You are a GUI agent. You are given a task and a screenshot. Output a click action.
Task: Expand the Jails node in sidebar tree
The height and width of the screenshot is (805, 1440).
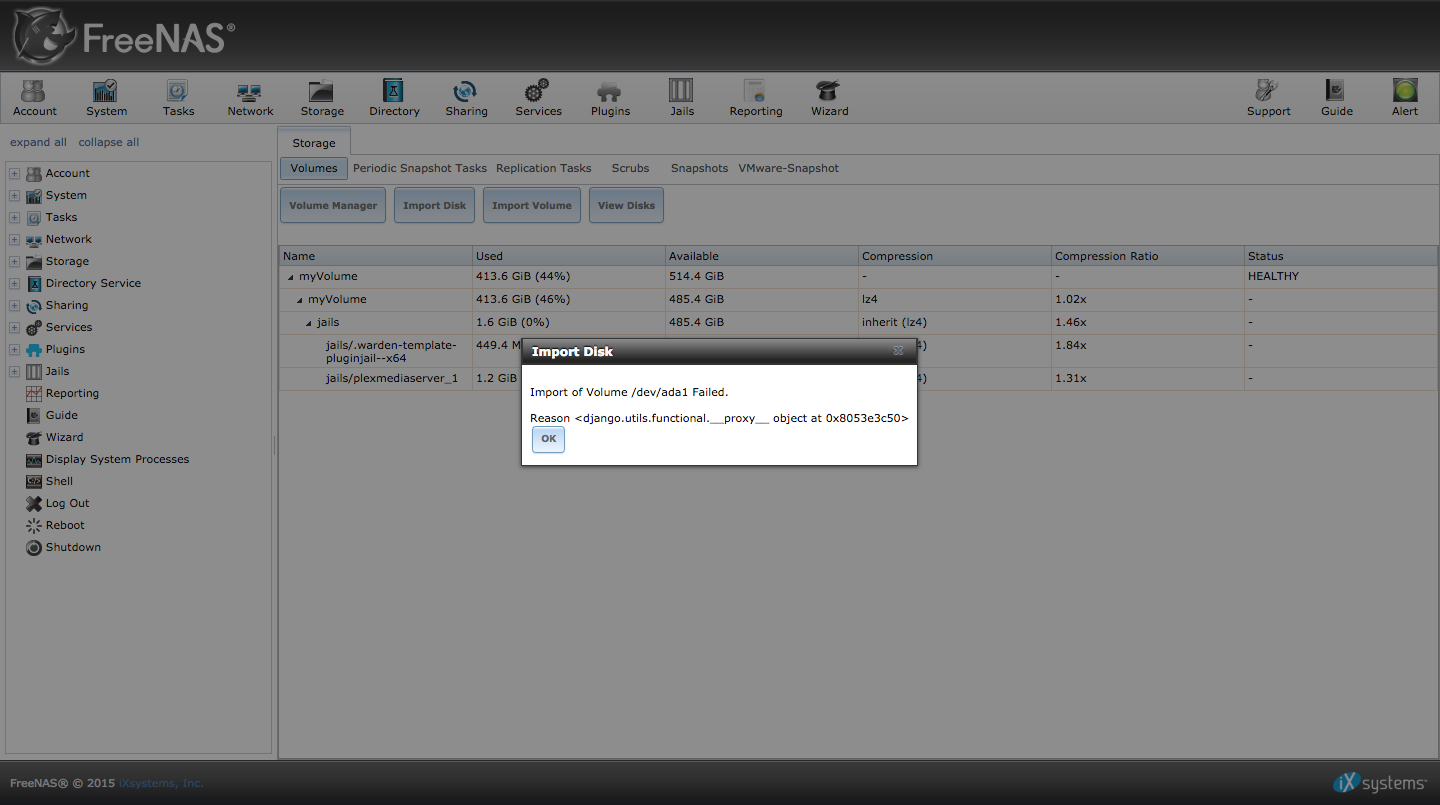(15, 372)
